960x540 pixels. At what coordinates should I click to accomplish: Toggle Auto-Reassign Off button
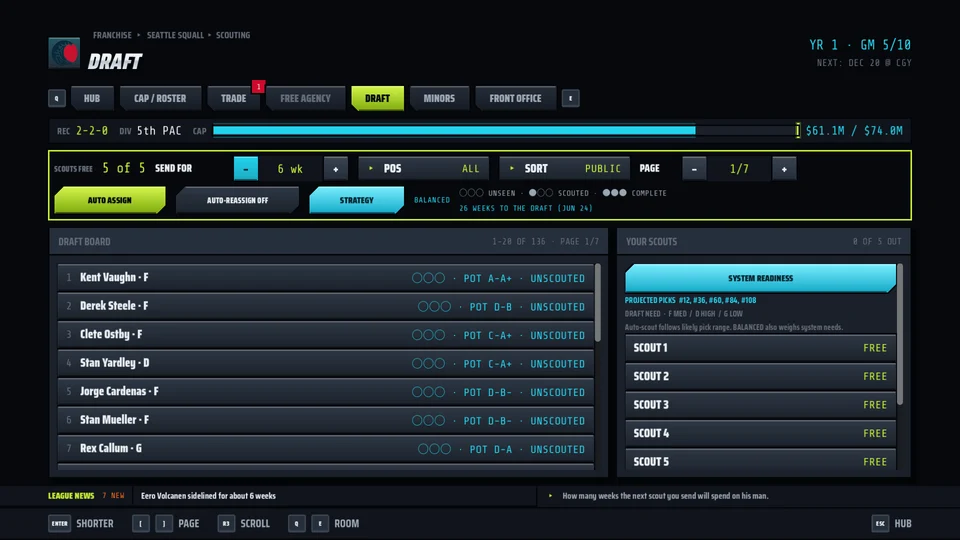coord(238,200)
